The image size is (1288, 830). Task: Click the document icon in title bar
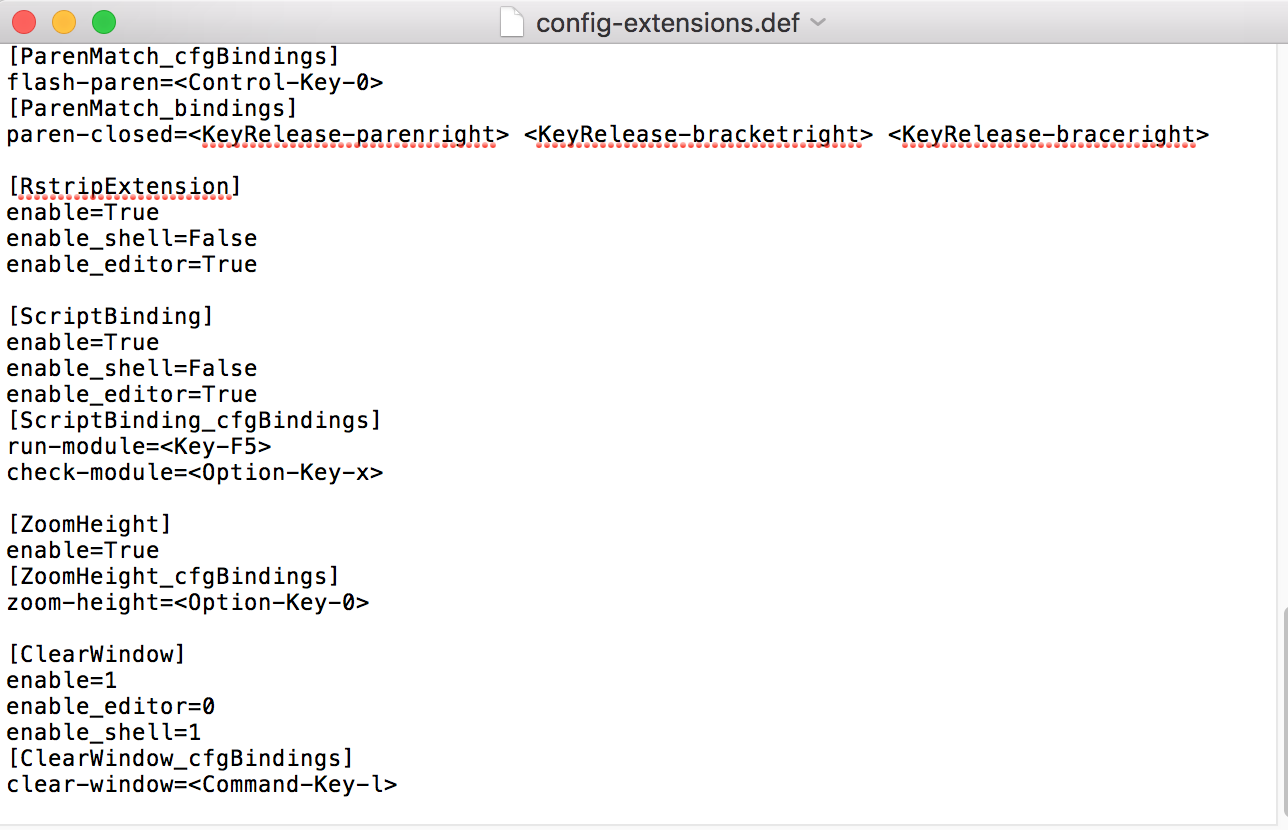point(511,22)
